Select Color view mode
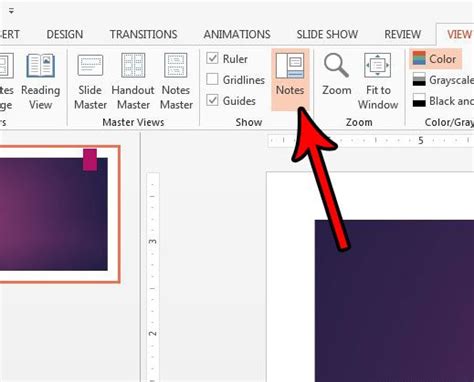 [435, 59]
